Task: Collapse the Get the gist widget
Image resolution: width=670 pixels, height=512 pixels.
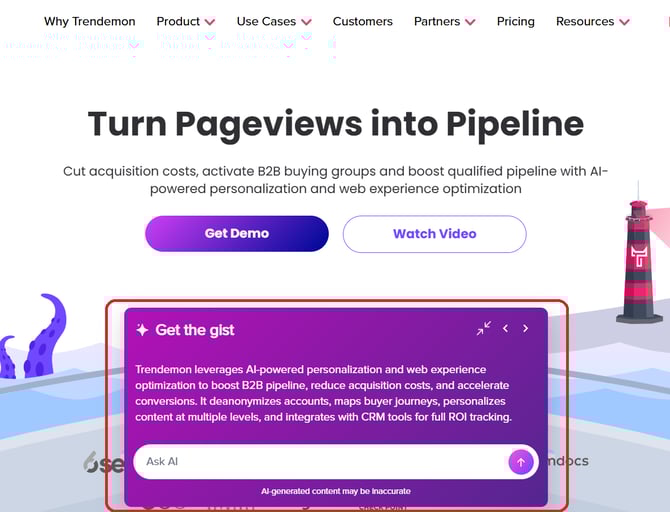Action: tap(484, 328)
